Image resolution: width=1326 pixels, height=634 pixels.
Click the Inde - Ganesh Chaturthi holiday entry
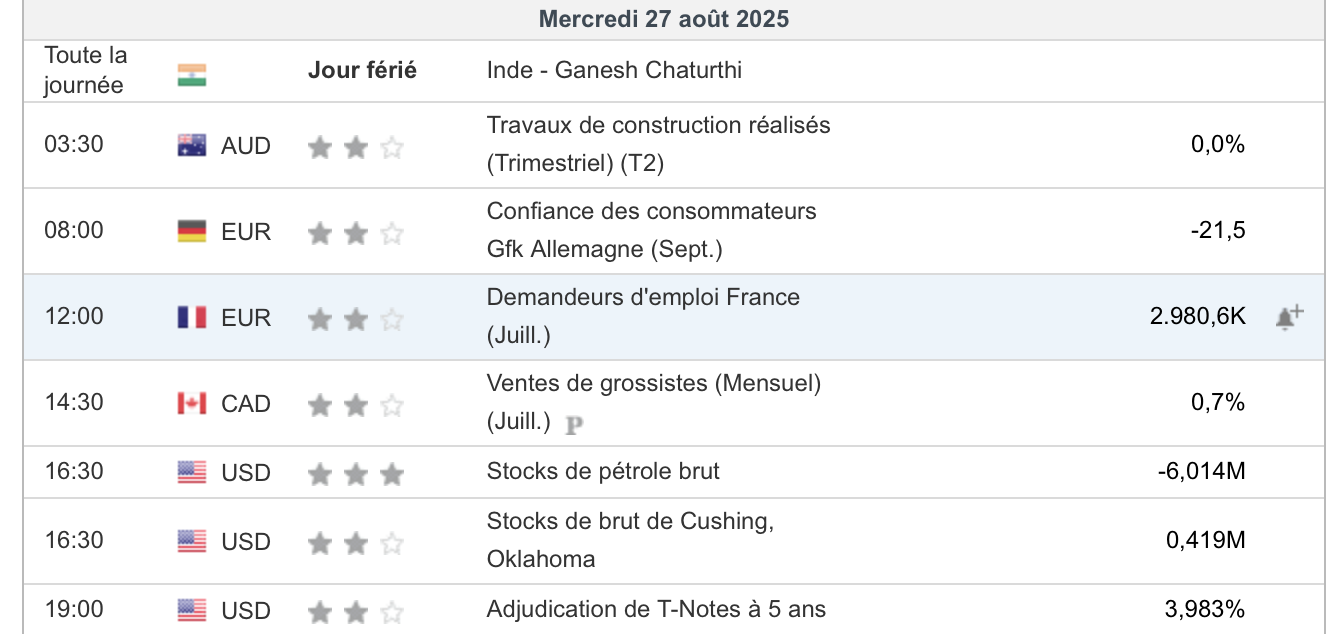(614, 70)
